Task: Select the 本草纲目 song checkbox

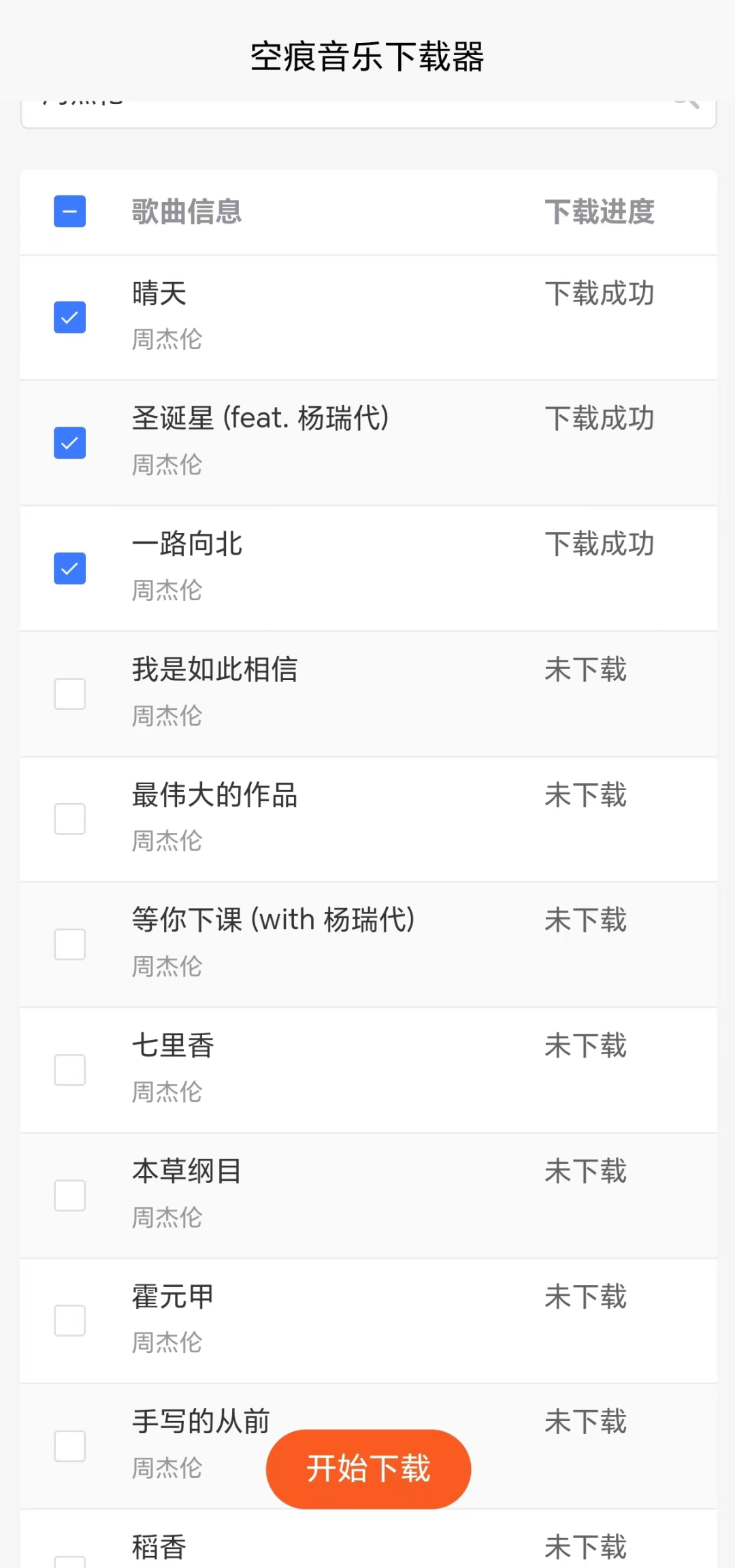Action: coord(69,1195)
